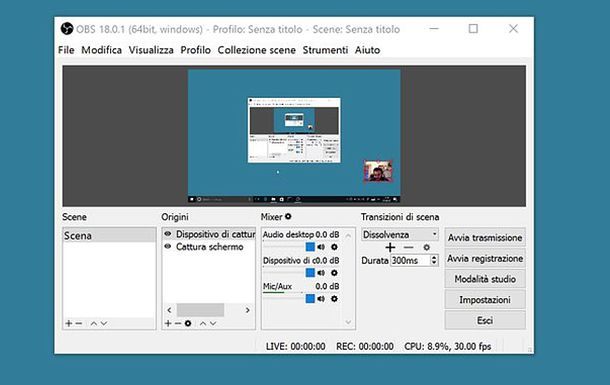The height and width of the screenshot is (385, 610).
Task: Open Mic/Aux gear settings
Action: [x=334, y=299]
